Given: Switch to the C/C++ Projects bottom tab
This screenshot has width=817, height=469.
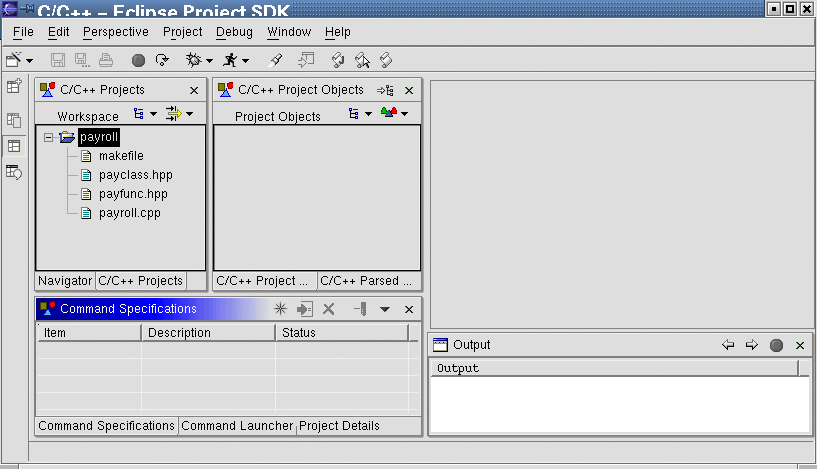Looking at the screenshot, I should pos(141,281).
